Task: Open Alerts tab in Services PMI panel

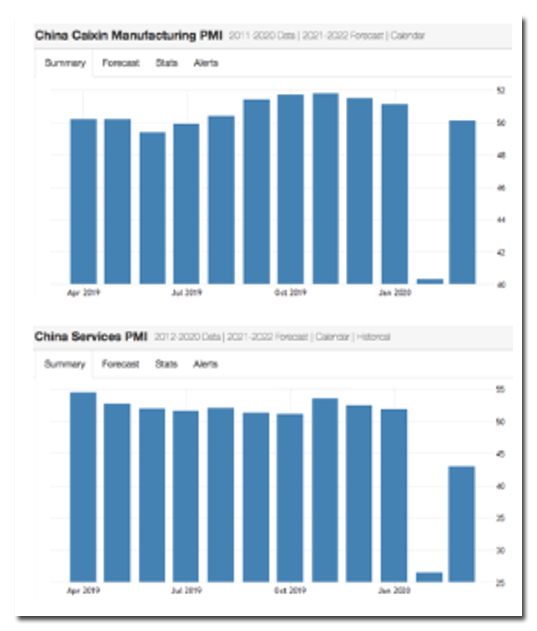Action: pyautogui.click(x=205, y=364)
